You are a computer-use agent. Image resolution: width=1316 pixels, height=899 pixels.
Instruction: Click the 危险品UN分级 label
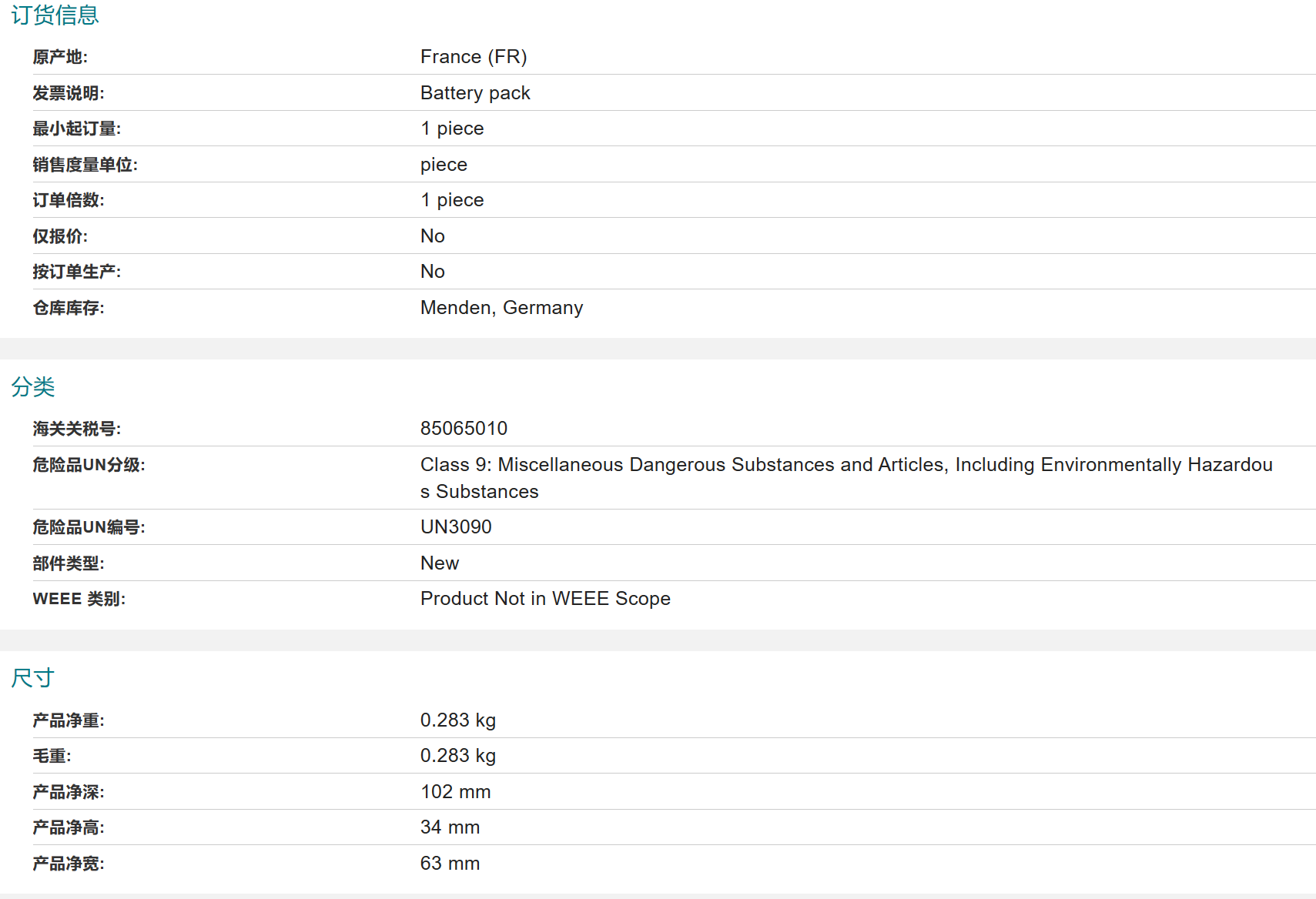[89, 465]
